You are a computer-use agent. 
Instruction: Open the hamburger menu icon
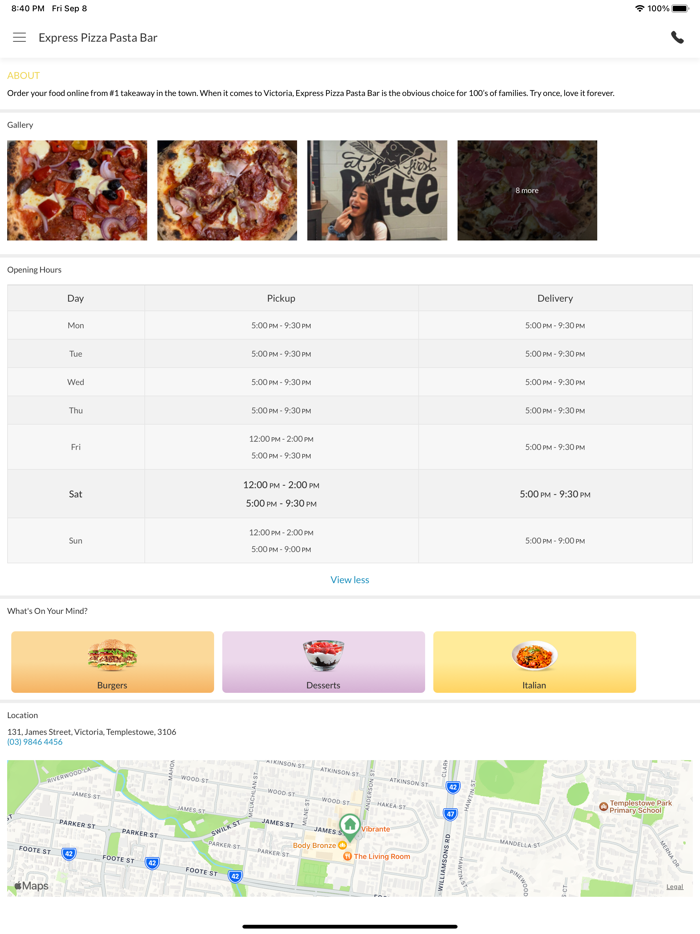coord(20,38)
